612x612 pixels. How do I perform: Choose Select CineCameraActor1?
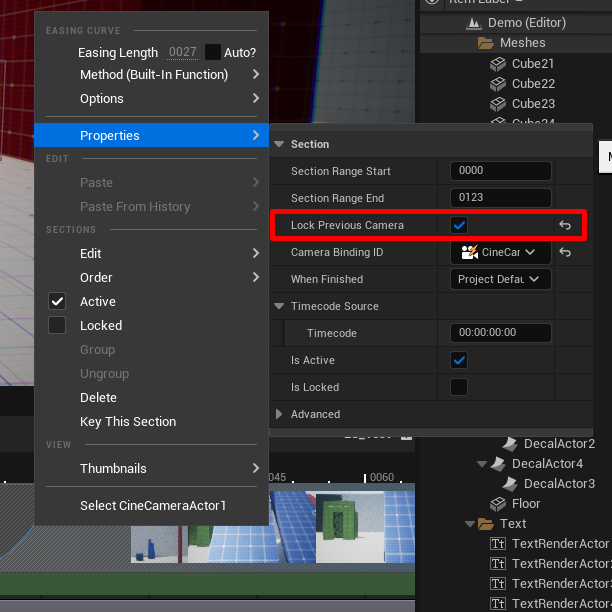tap(151, 505)
